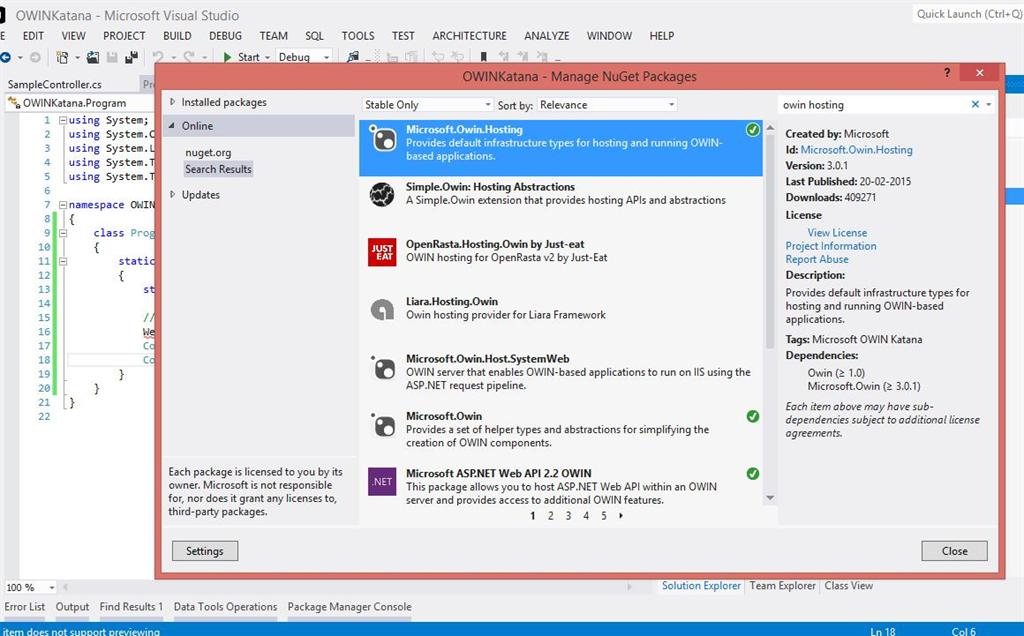Switch to the Team Explorer tab
Image resolution: width=1024 pixels, height=636 pixels.
782,586
